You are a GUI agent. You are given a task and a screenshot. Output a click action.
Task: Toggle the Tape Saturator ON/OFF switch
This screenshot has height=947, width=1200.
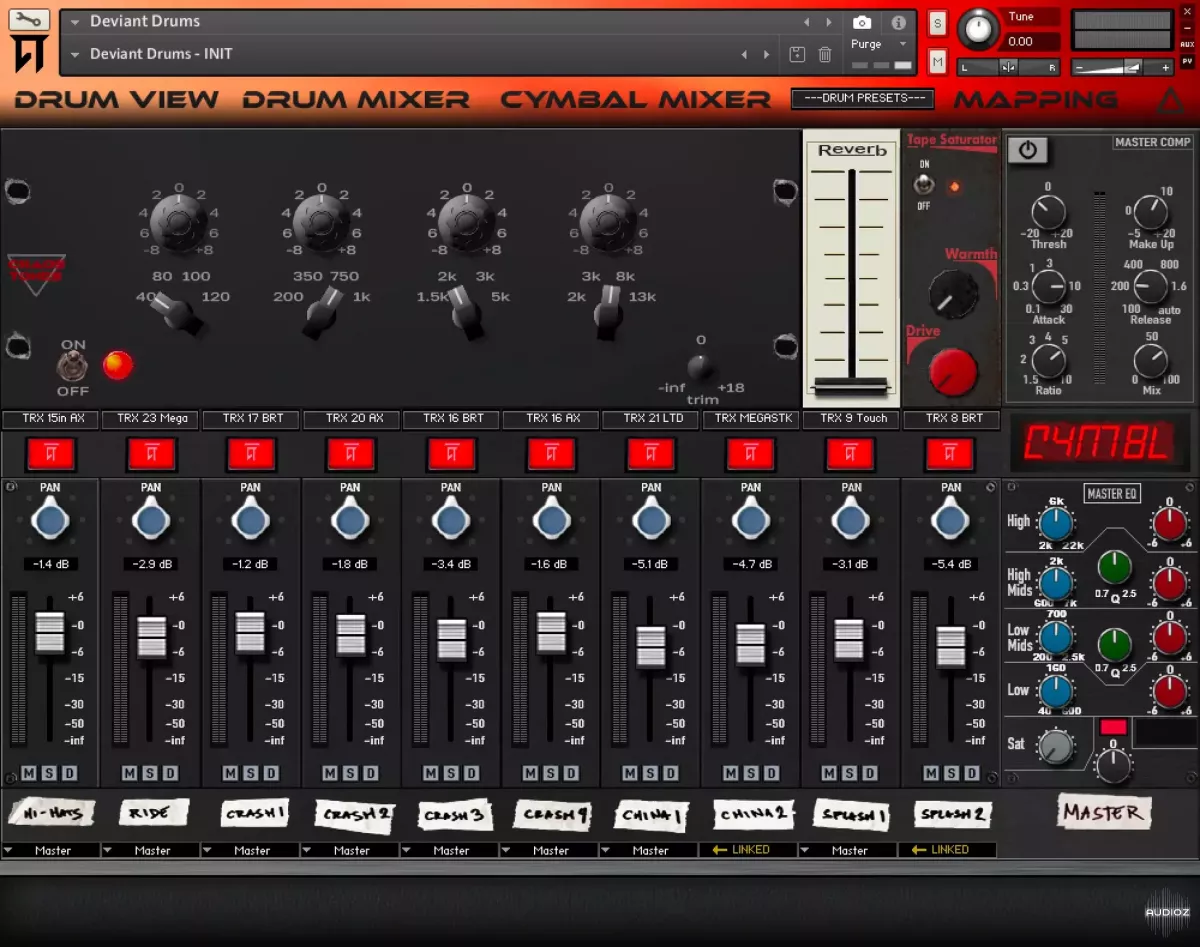click(x=924, y=185)
